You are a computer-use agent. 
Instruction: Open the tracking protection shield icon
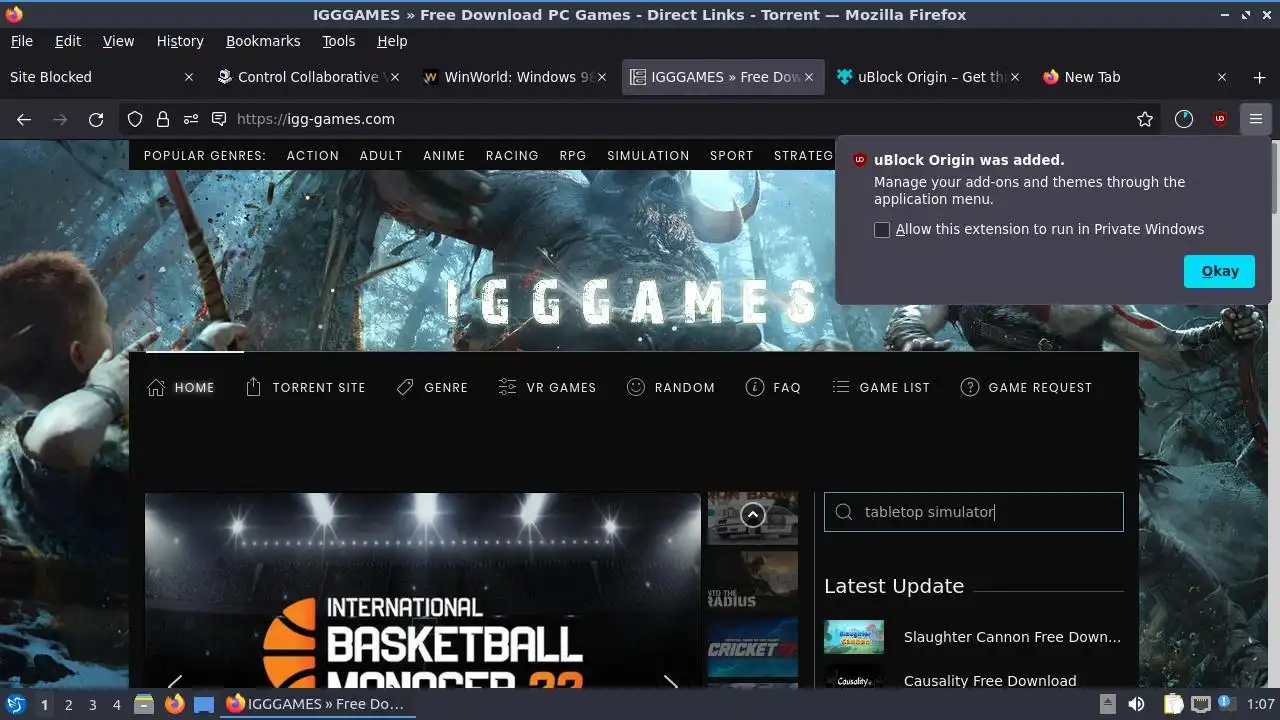(x=135, y=119)
